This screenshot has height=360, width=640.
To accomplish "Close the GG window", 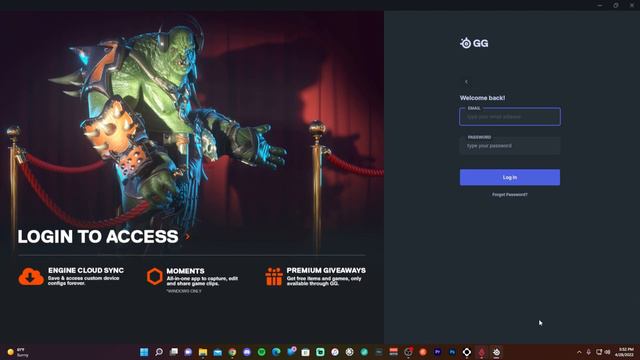I will [631, 5].
